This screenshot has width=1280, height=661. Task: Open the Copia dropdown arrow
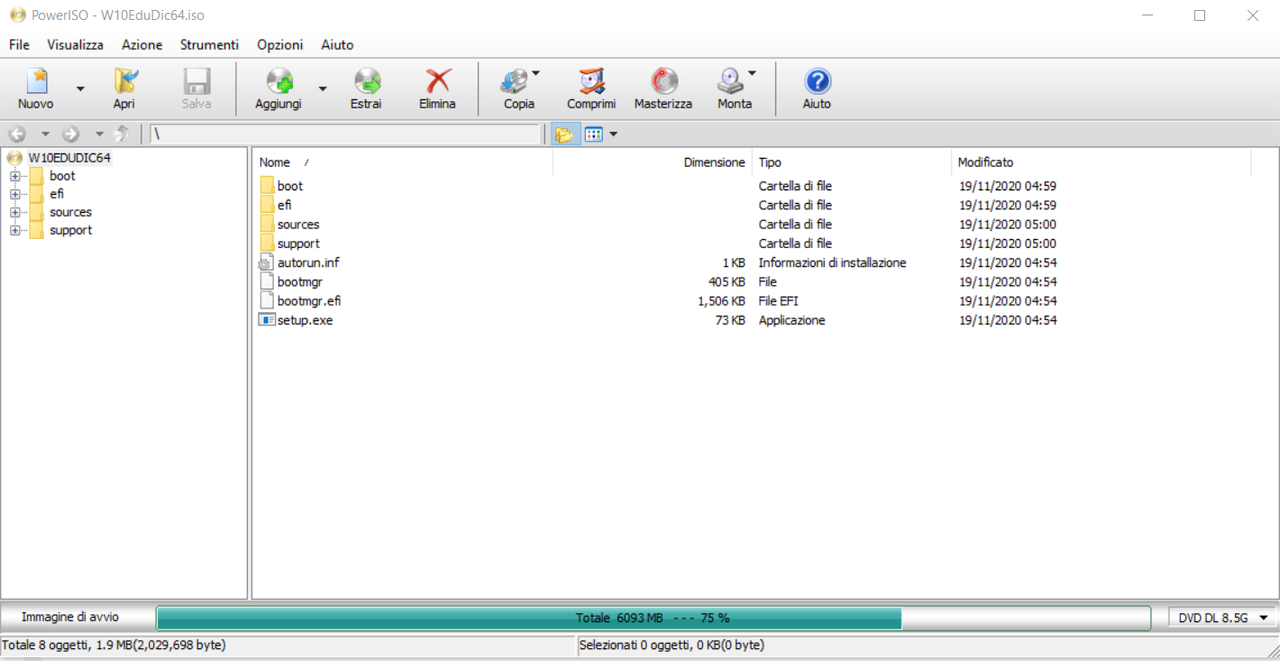[x=536, y=73]
